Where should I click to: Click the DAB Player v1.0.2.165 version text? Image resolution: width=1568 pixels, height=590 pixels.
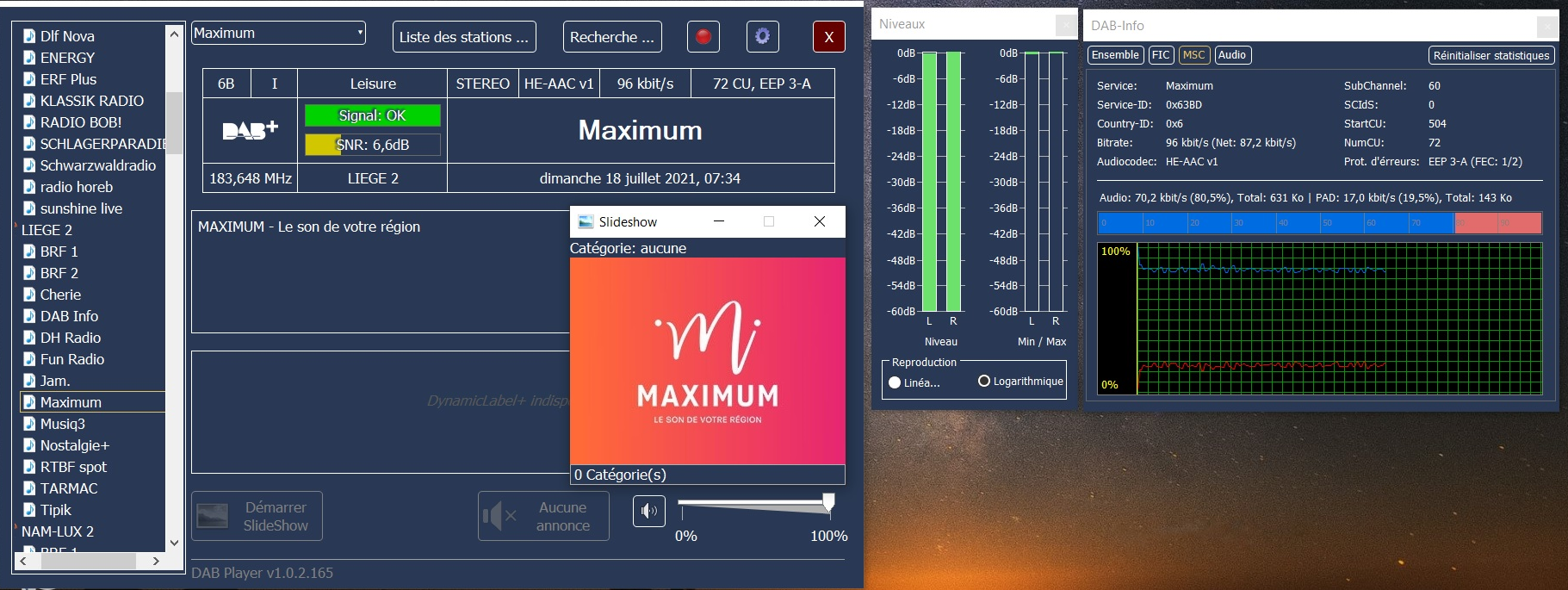pos(262,573)
